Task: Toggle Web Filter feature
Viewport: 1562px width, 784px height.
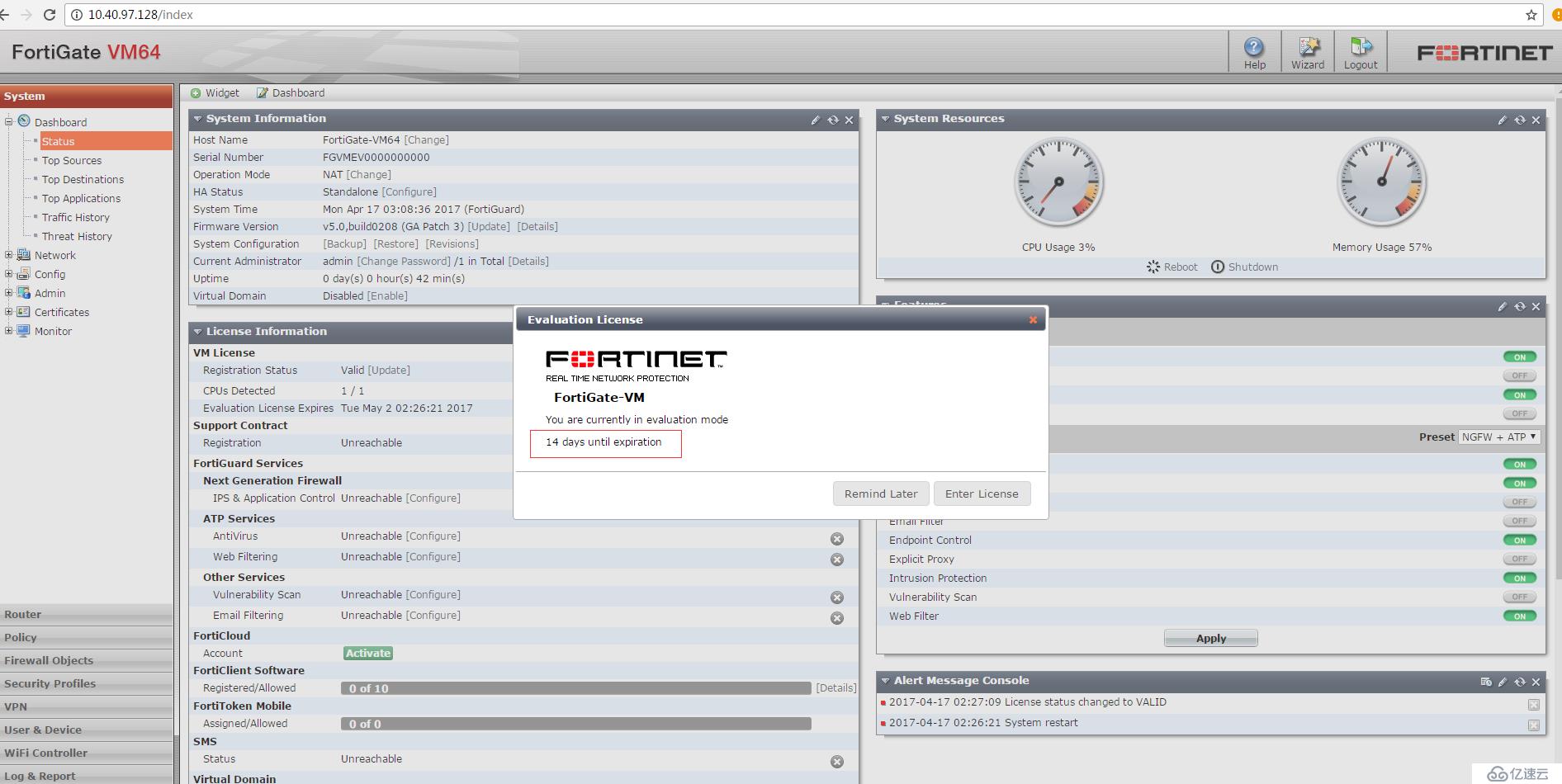Action: tap(1520, 616)
